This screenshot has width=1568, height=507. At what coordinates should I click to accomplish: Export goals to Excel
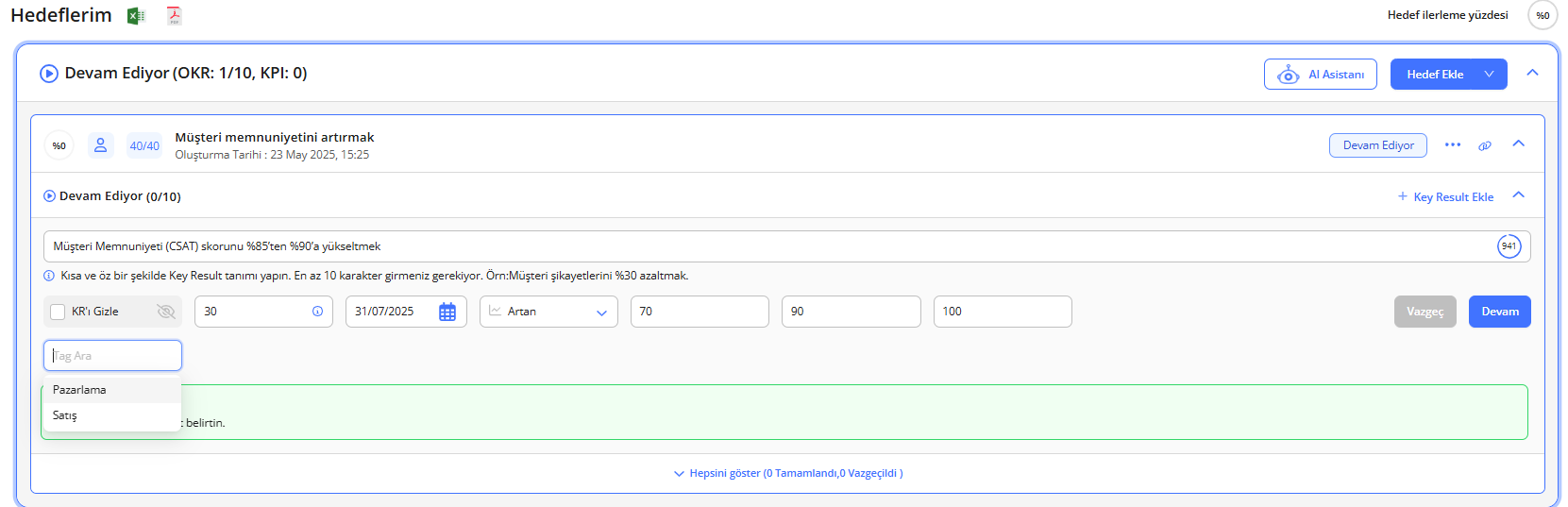pos(136,16)
